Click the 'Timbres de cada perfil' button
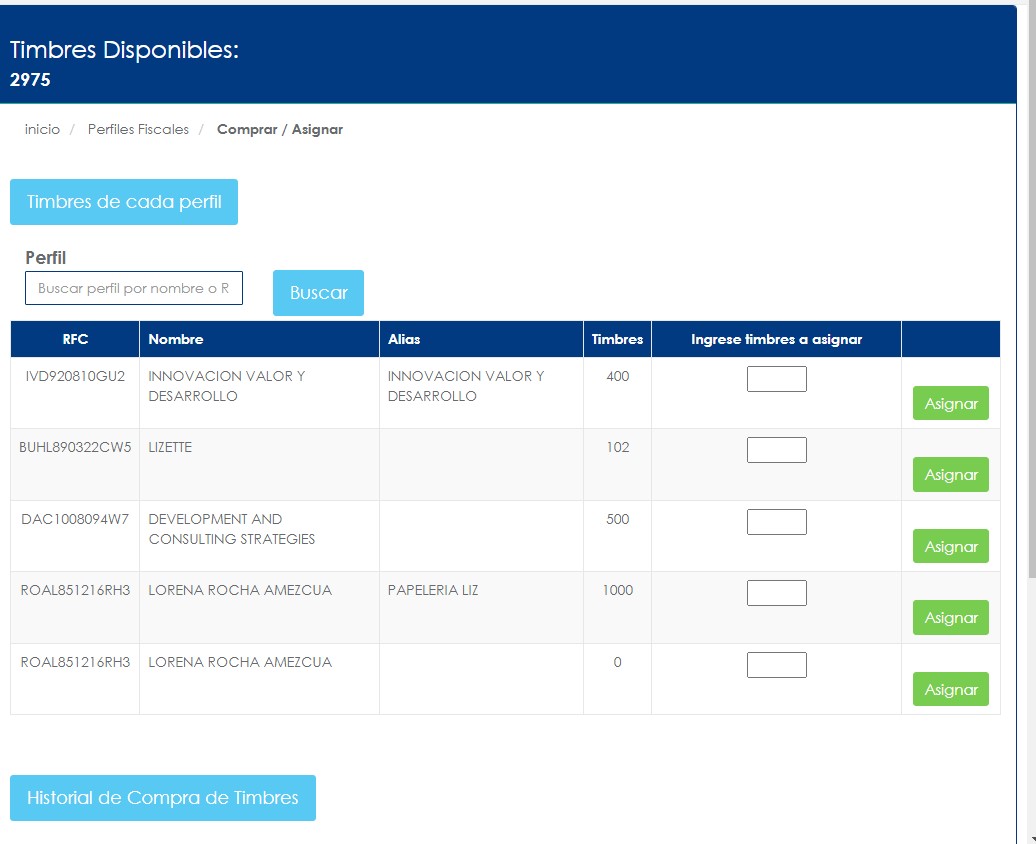 tap(124, 202)
